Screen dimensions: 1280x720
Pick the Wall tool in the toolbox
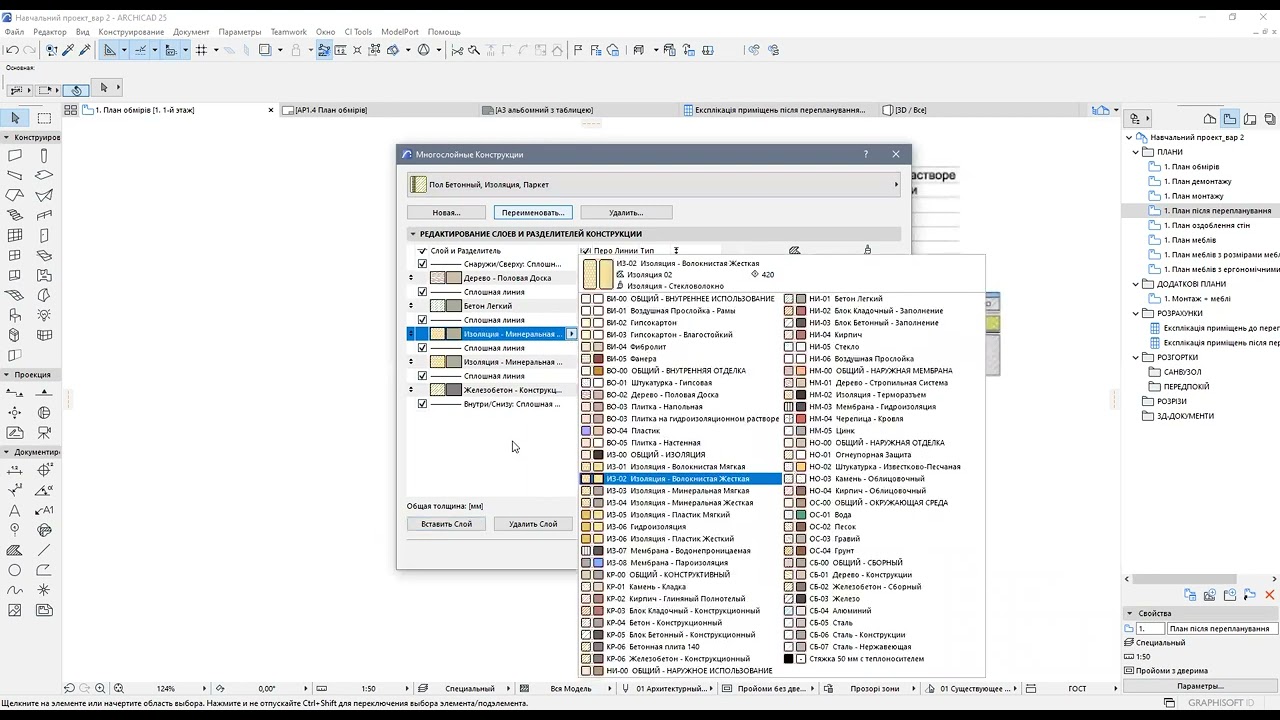tap(15, 156)
